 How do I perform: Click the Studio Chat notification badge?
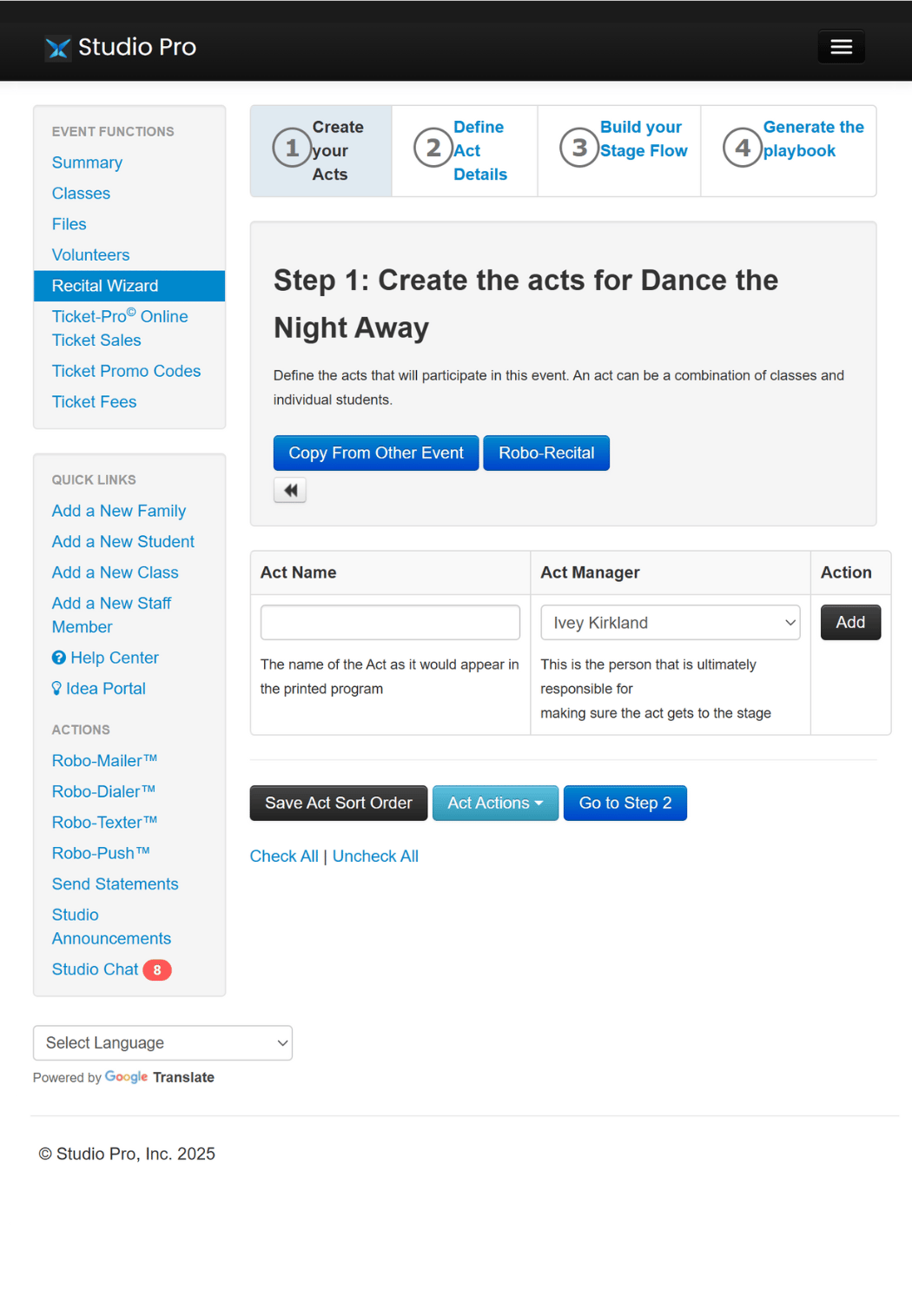tap(157, 970)
